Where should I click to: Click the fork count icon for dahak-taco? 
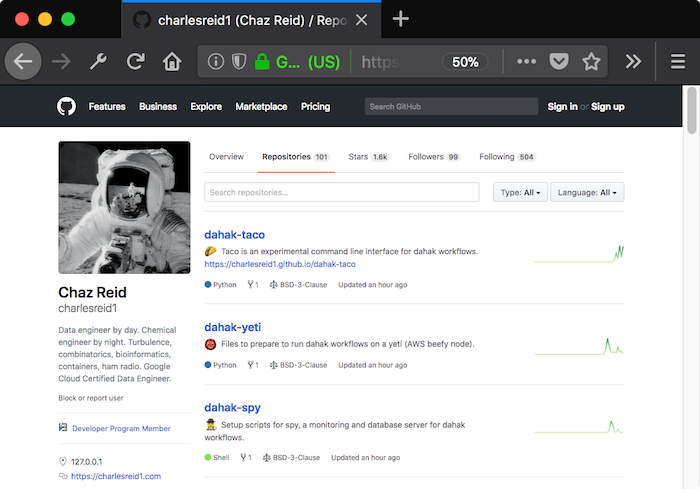pyautogui.click(x=250, y=284)
